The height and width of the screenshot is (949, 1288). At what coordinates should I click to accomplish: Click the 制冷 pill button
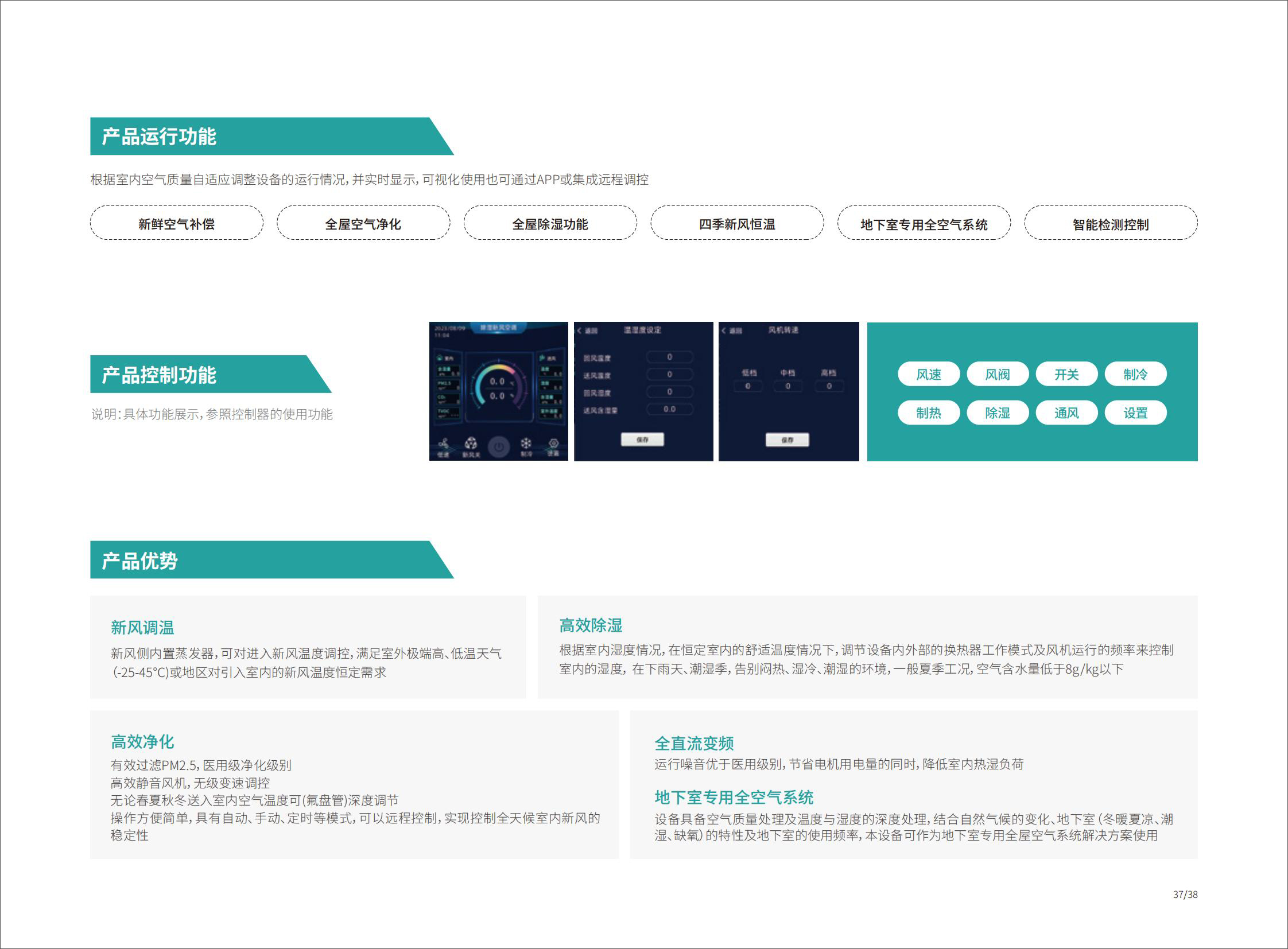1136,374
